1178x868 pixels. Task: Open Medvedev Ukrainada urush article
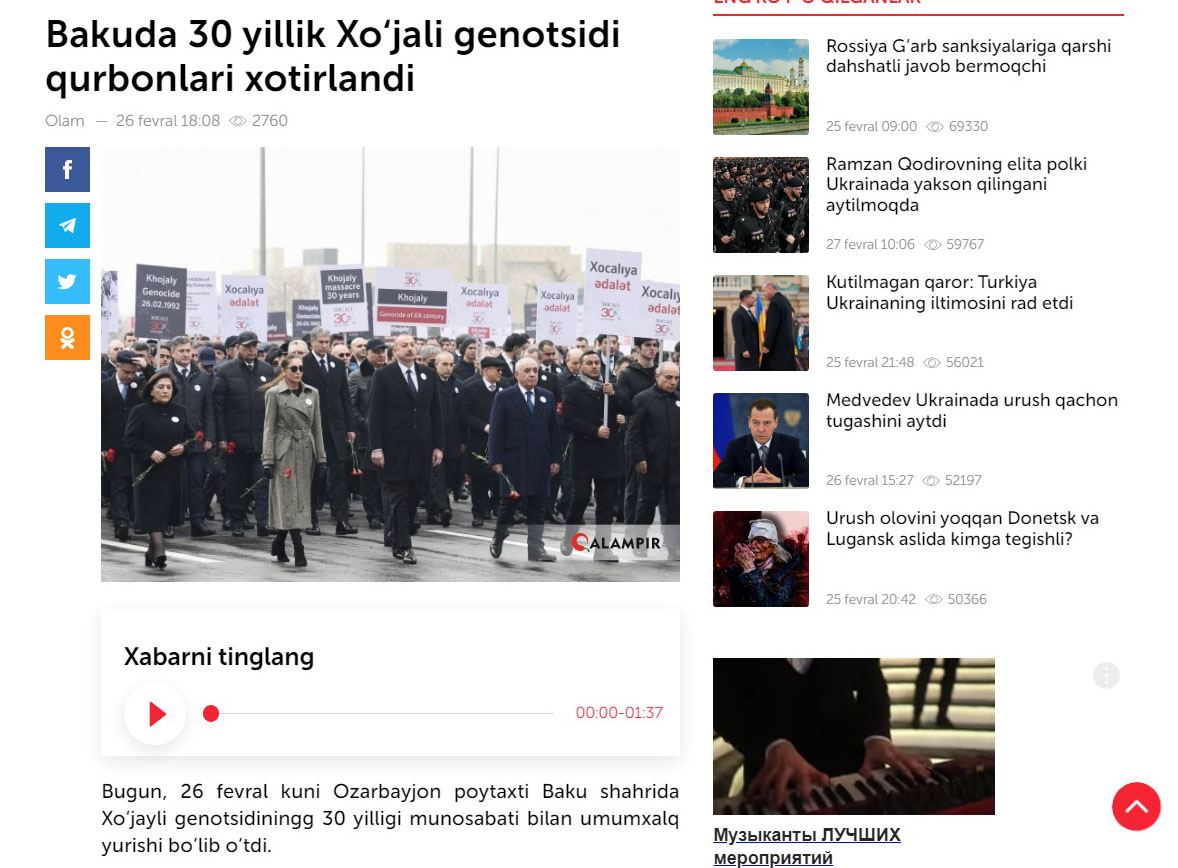coord(971,411)
